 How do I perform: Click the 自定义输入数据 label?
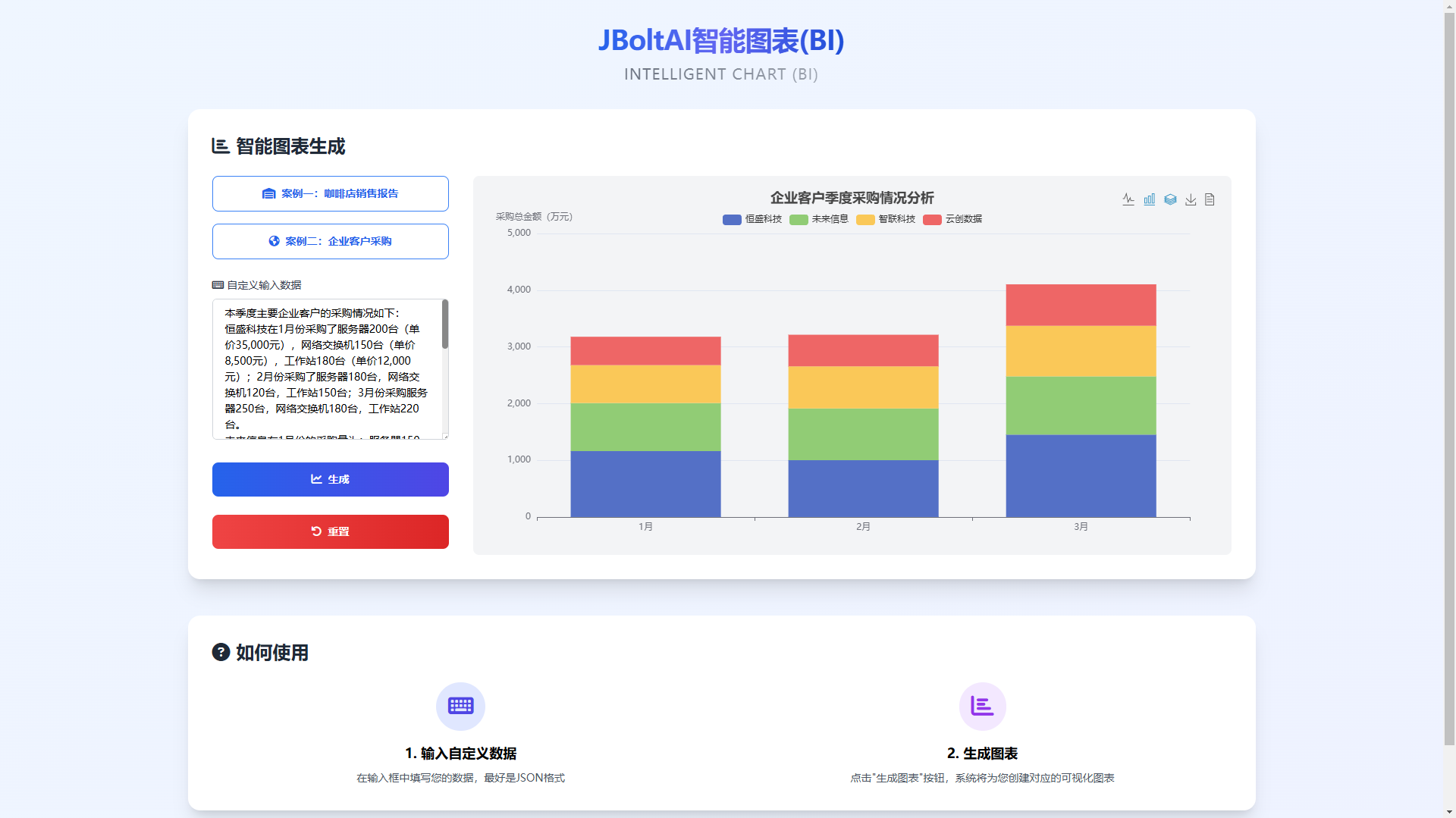264,285
